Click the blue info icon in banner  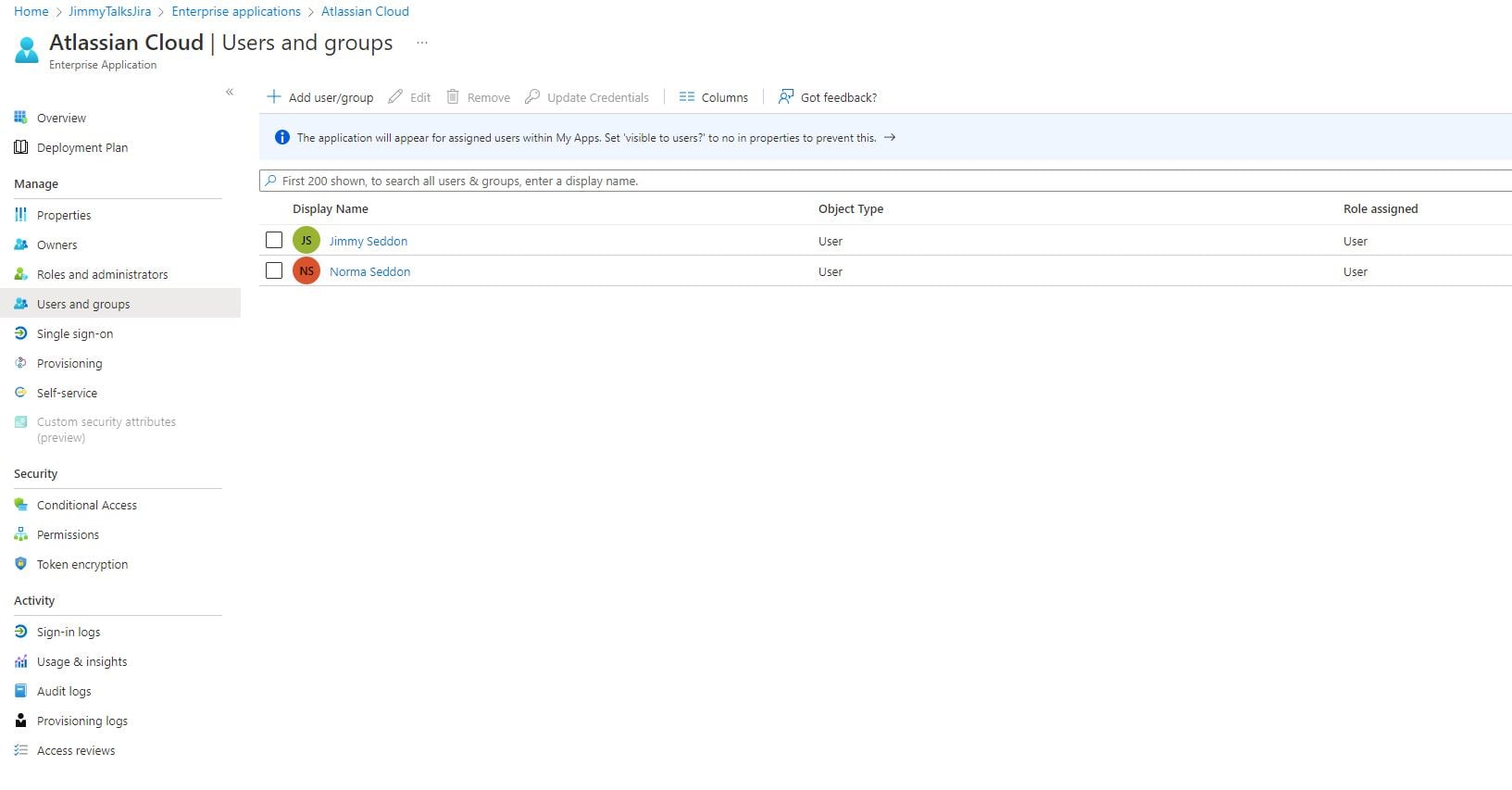coord(282,137)
